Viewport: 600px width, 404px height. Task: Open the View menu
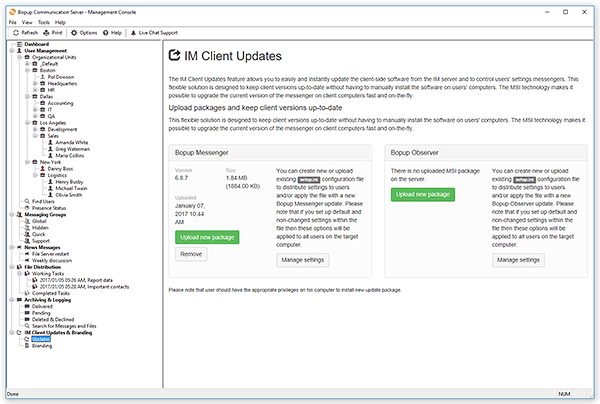(27, 22)
